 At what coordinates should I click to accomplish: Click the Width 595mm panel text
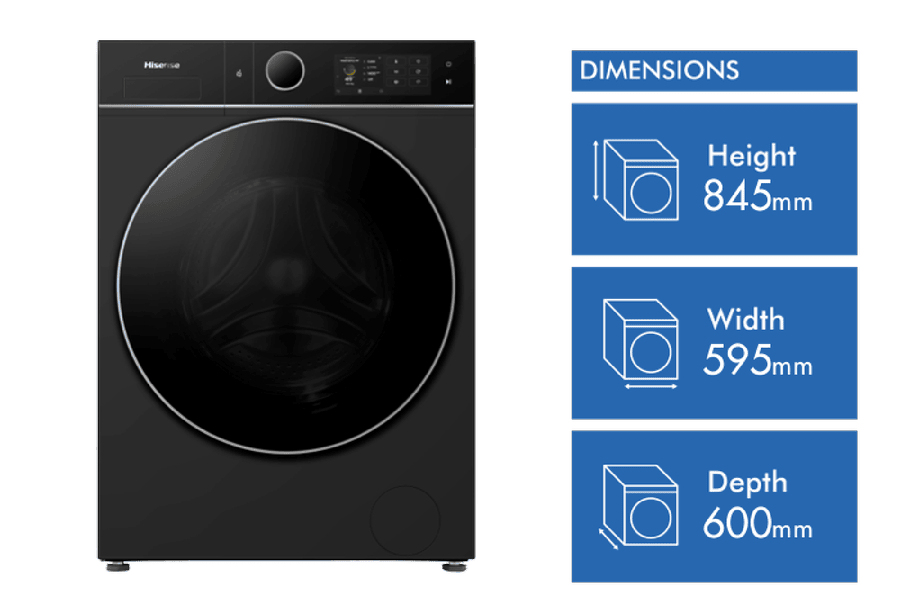tap(757, 344)
